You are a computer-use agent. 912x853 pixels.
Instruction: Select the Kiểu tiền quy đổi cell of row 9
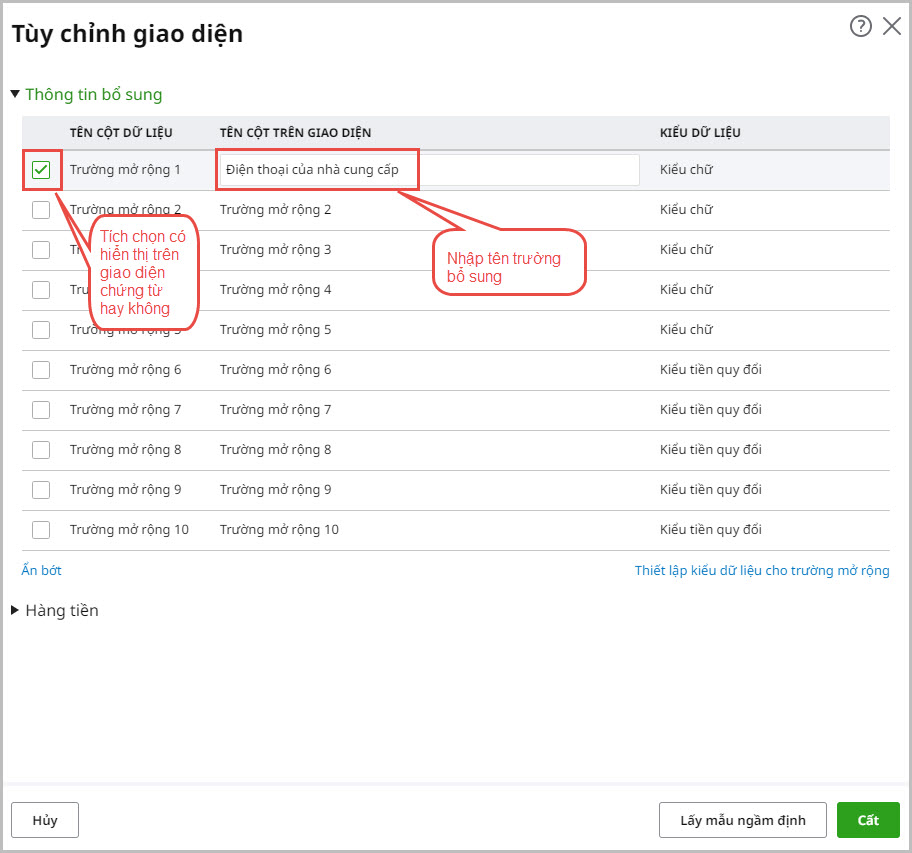click(711, 490)
